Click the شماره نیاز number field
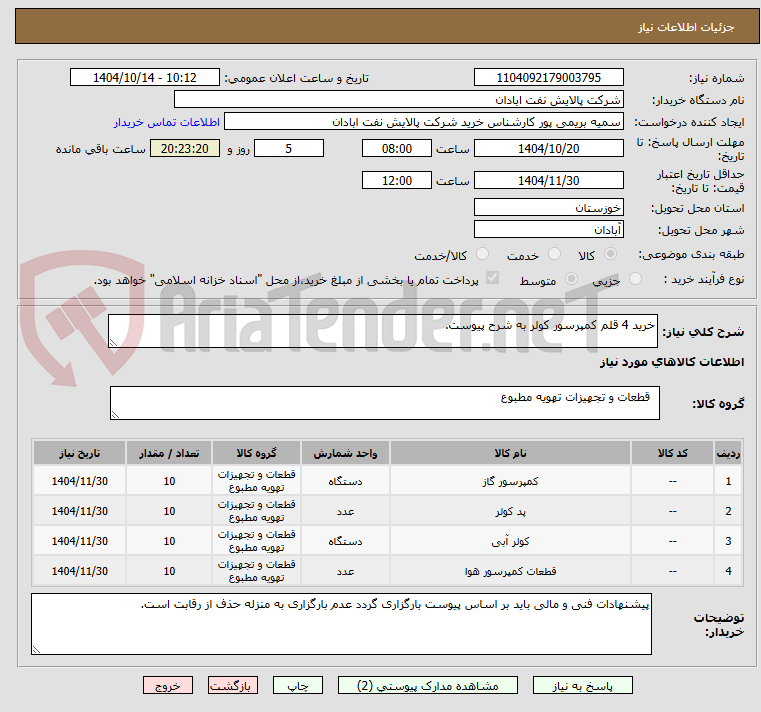Screen dimensions: 761x712 click(548, 78)
